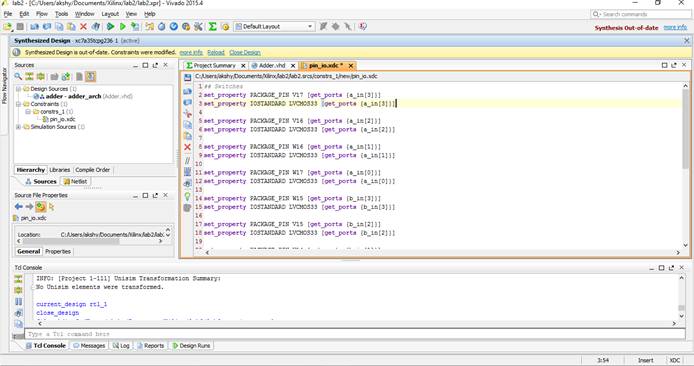Click Add Sources icon in Sources panel
The height and width of the screenshot is (366, 694).
pos(66,77)
